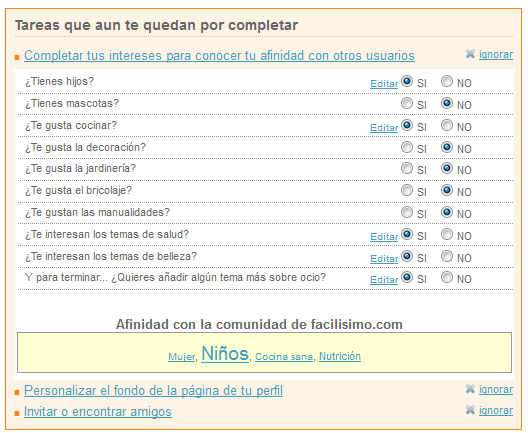Select NO for ¿Te gusta cocinar?

click(x=447, y=125)
